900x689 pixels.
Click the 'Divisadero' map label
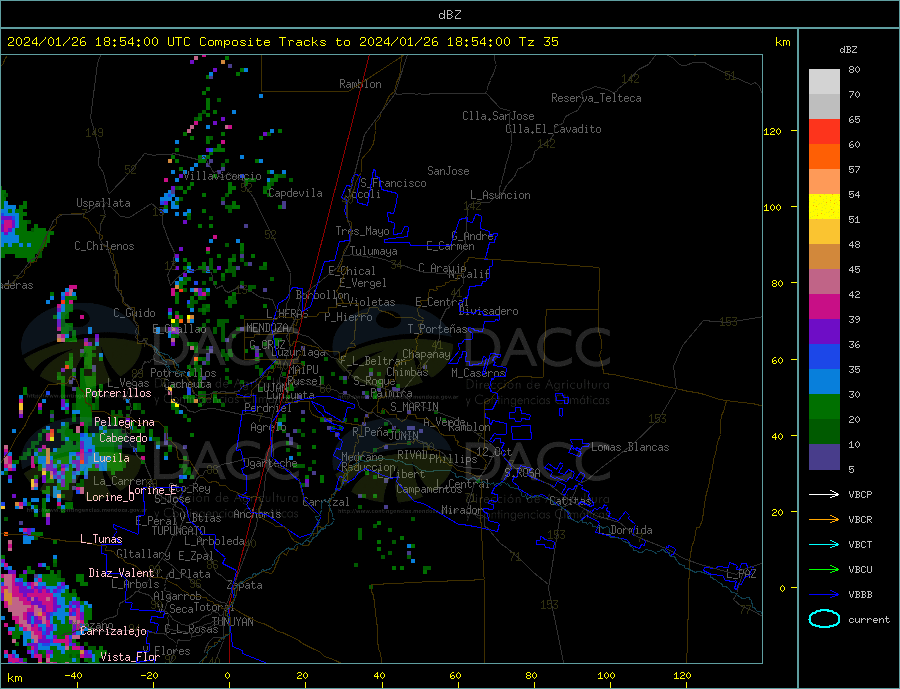point(488,311)
